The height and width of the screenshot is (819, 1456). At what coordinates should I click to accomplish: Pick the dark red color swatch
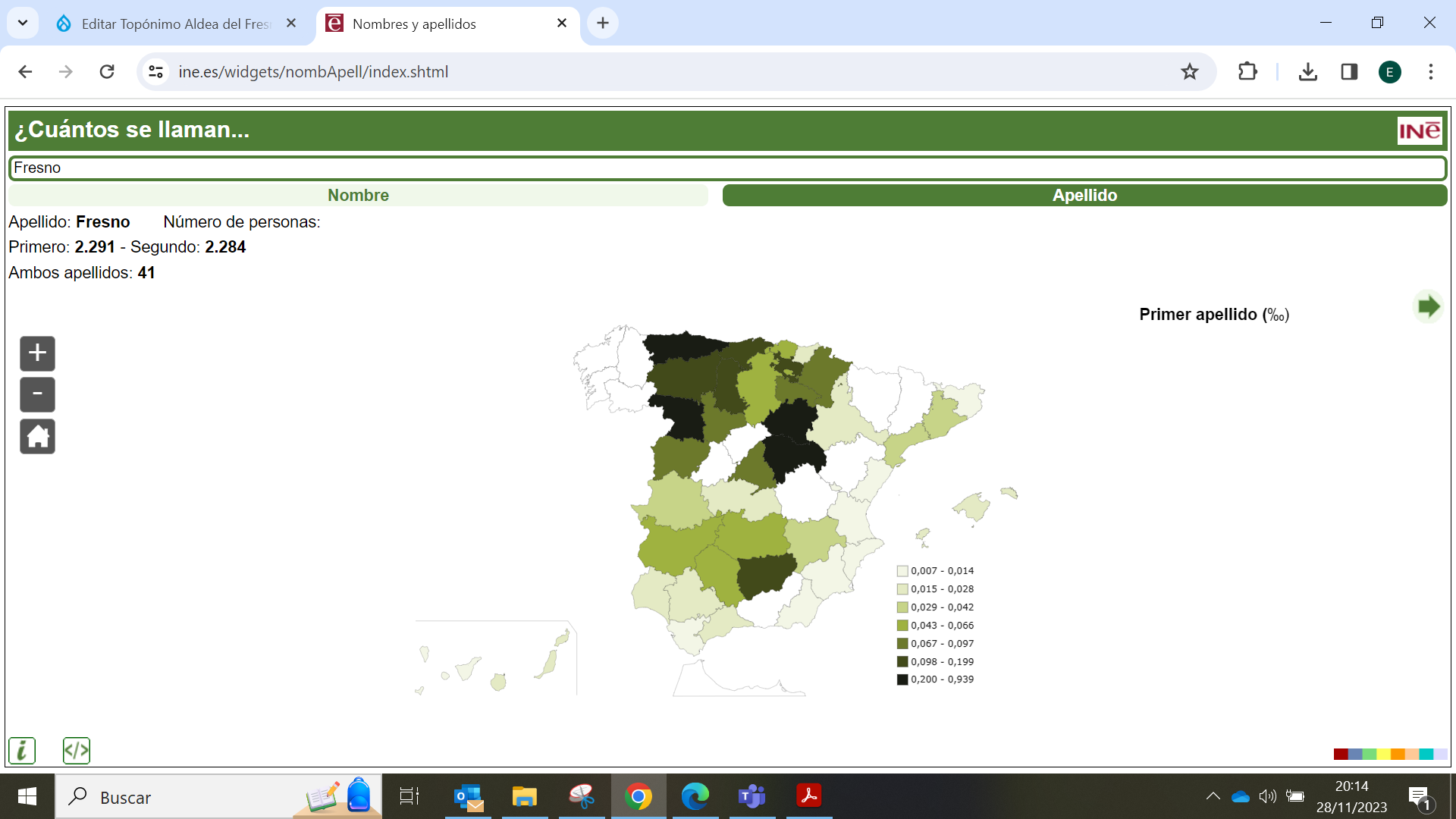(1340, 754)
